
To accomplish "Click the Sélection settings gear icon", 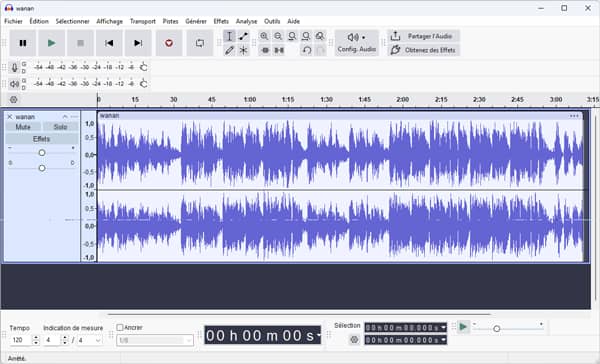I will (x=354, y=340).
